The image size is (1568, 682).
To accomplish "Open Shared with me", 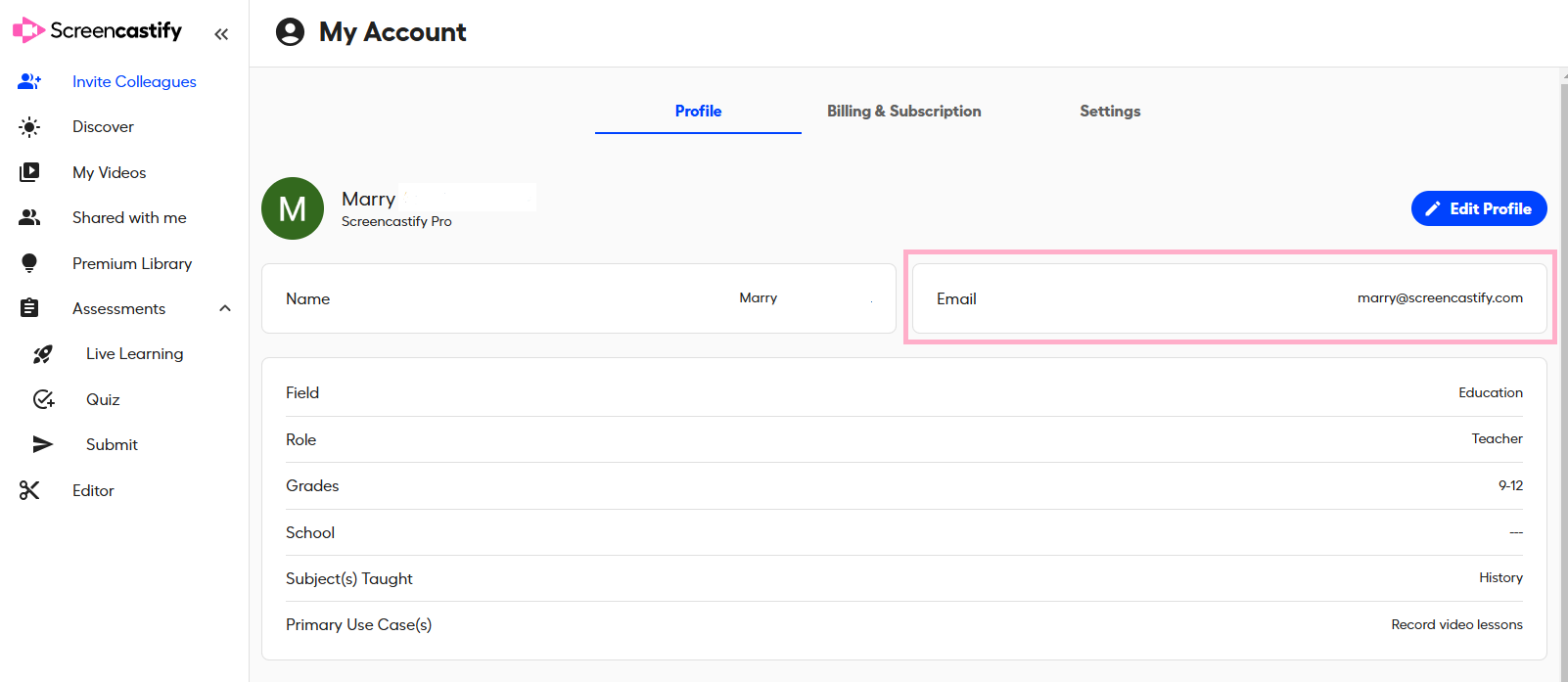I will click(129, 217).
